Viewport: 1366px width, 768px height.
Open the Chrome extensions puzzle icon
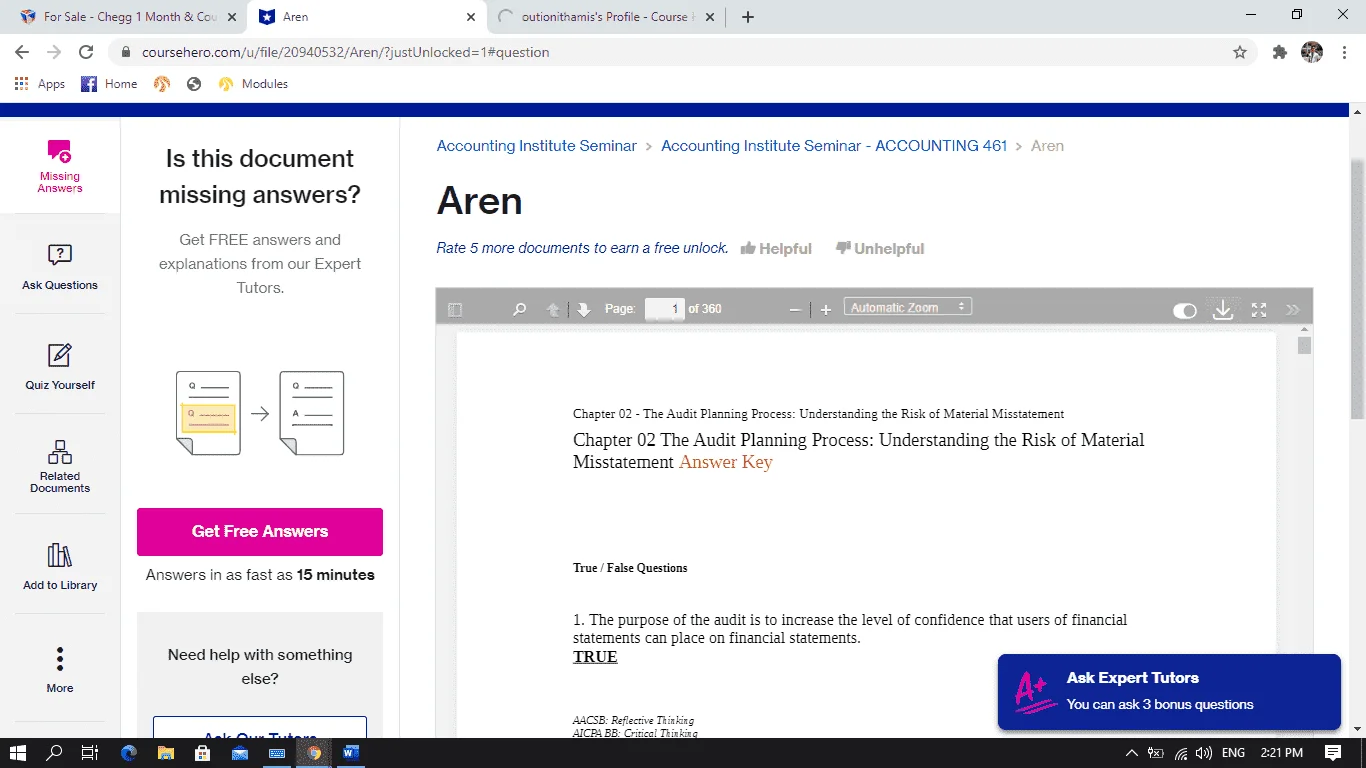point(1279,52)
